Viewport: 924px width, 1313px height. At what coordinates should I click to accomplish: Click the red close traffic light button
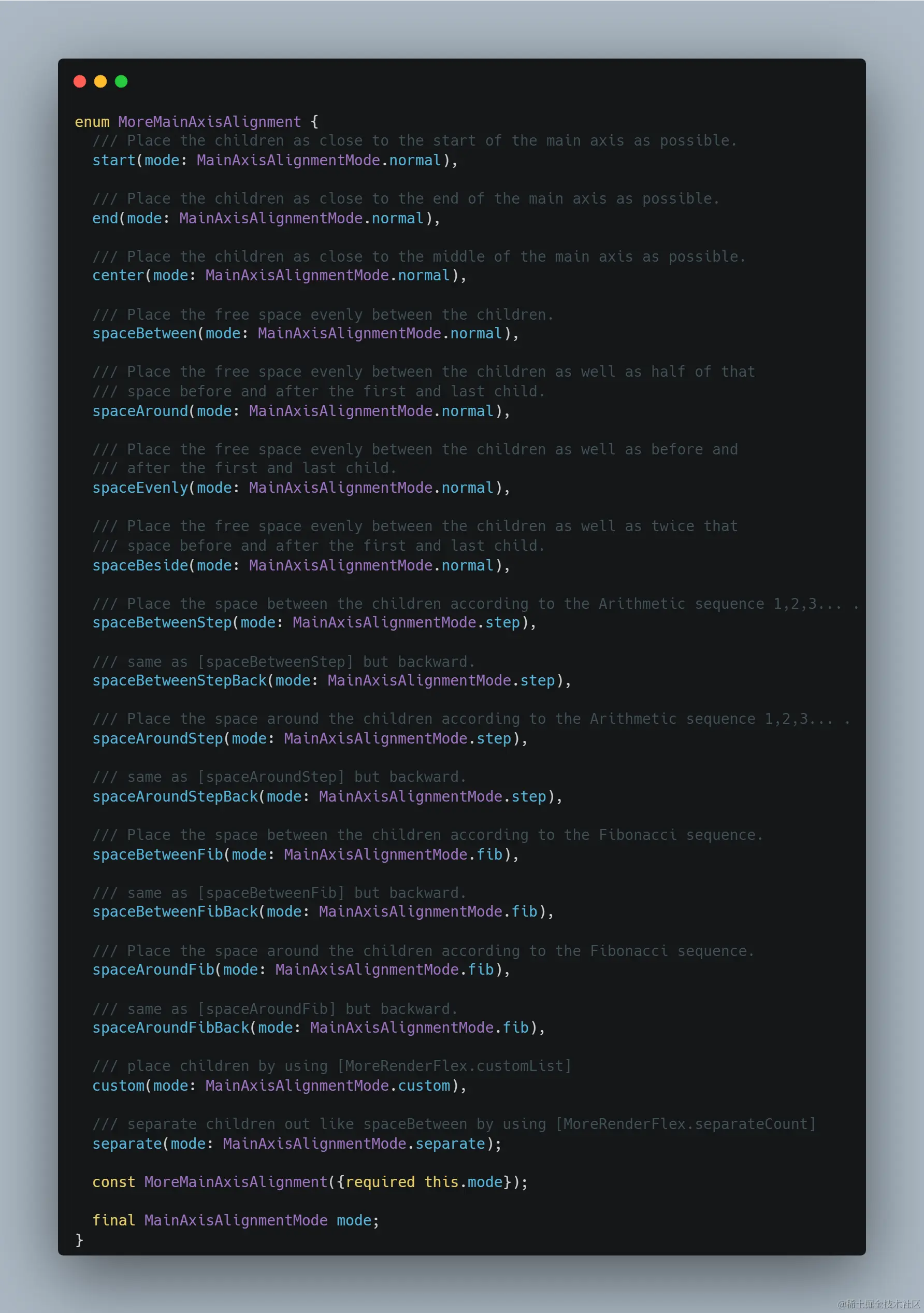coord(80,81)
